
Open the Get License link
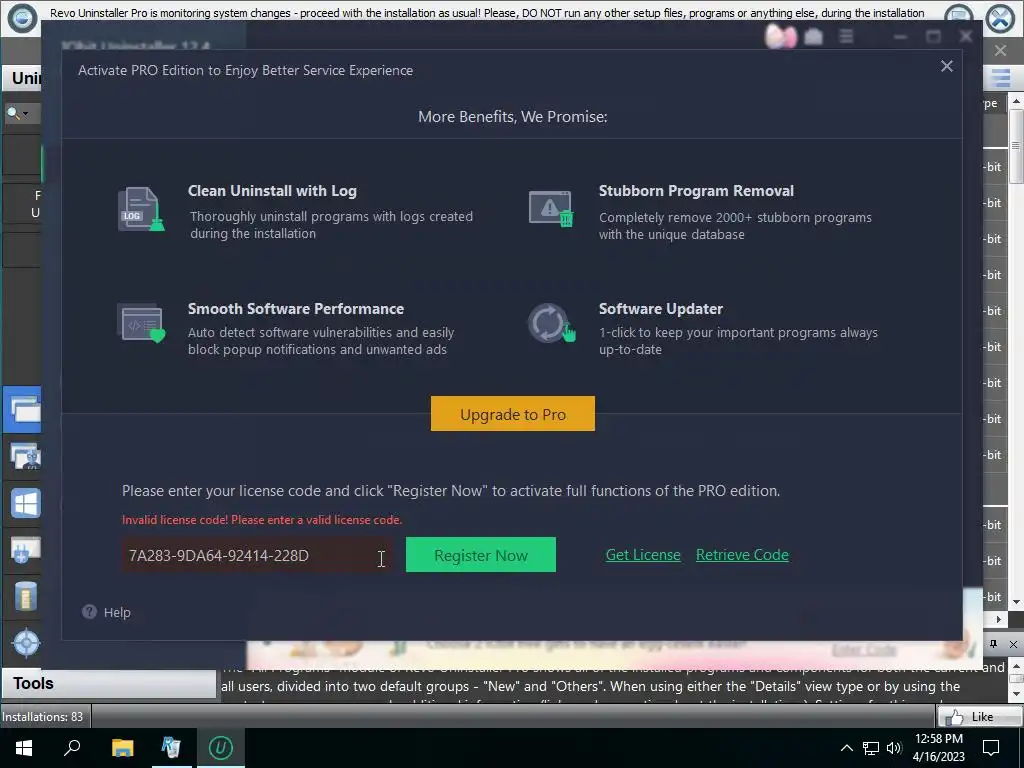(643, 554)
